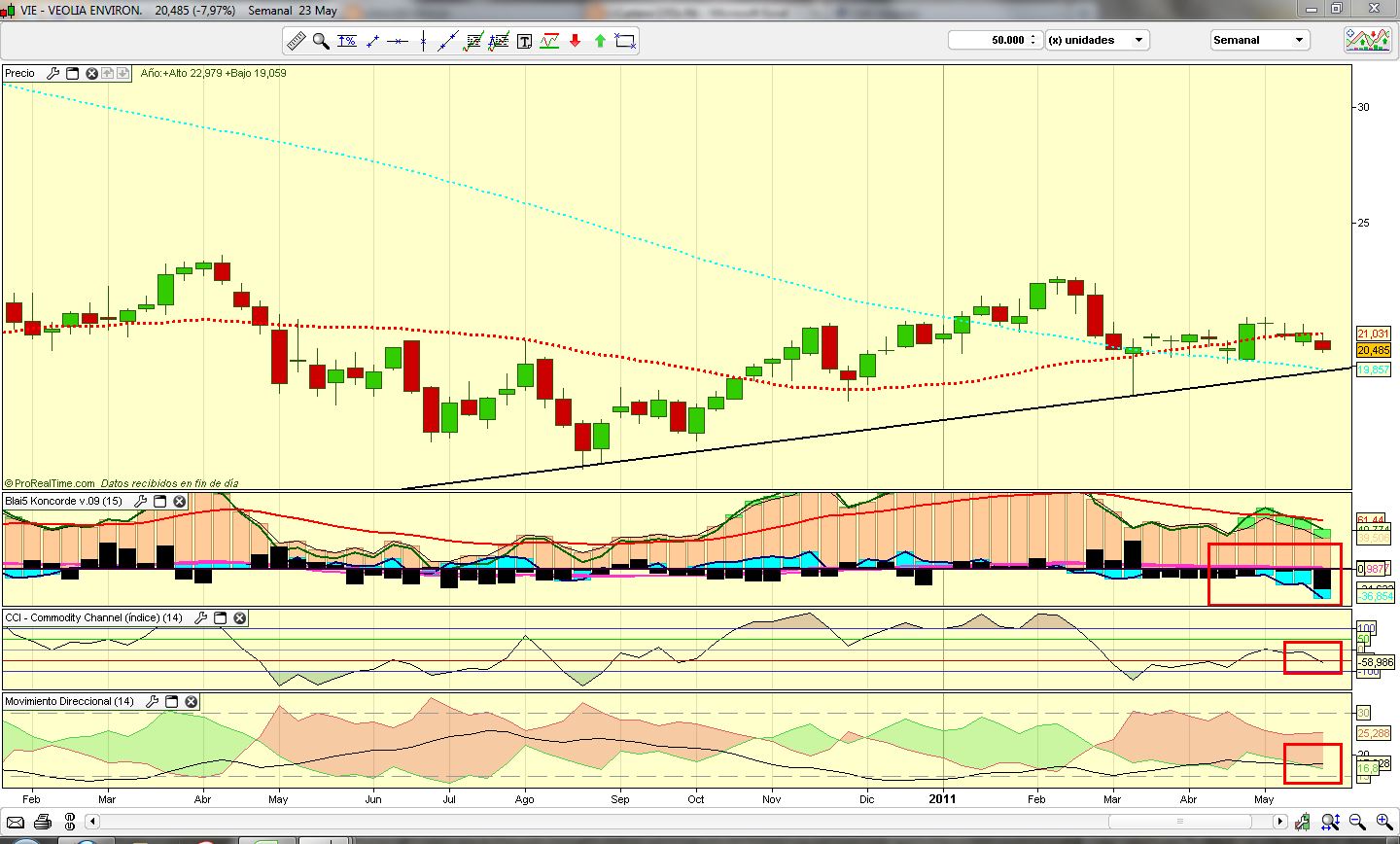The image size is (1400, 844).
Task: Maximize the Blai5 Koncorde panel
Action: click(x=161, y=501)
